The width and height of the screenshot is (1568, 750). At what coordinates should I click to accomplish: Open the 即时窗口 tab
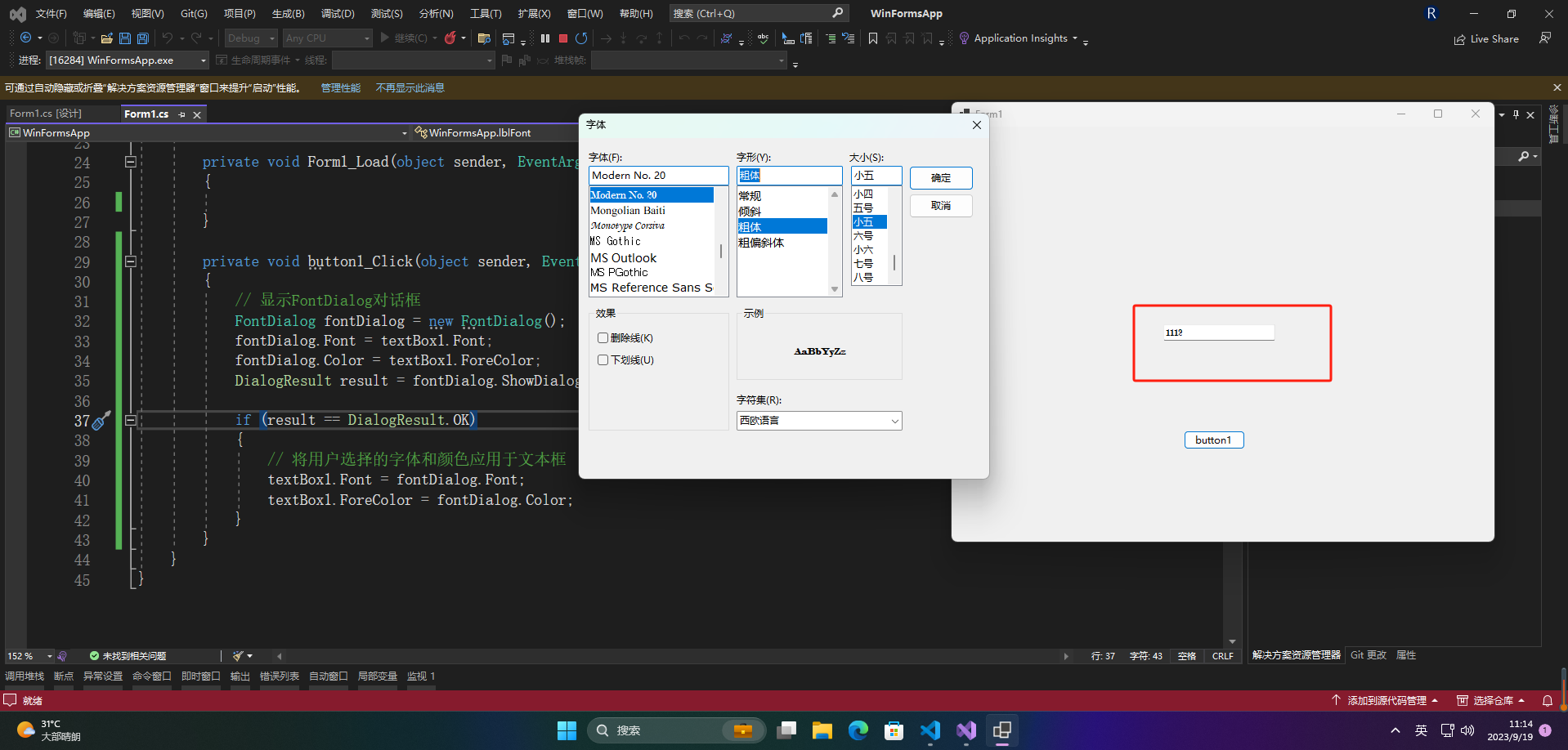click(201, 676)
